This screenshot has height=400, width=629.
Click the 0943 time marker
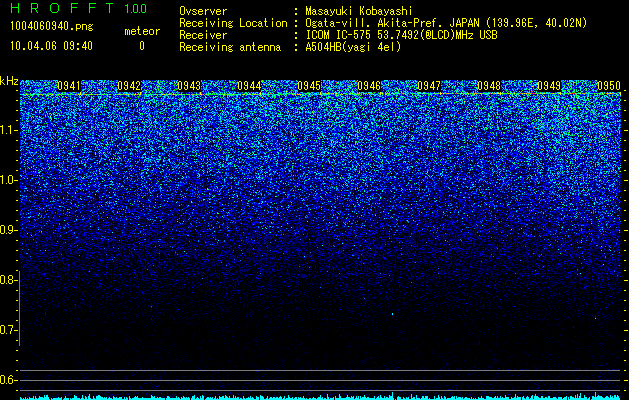189,86
